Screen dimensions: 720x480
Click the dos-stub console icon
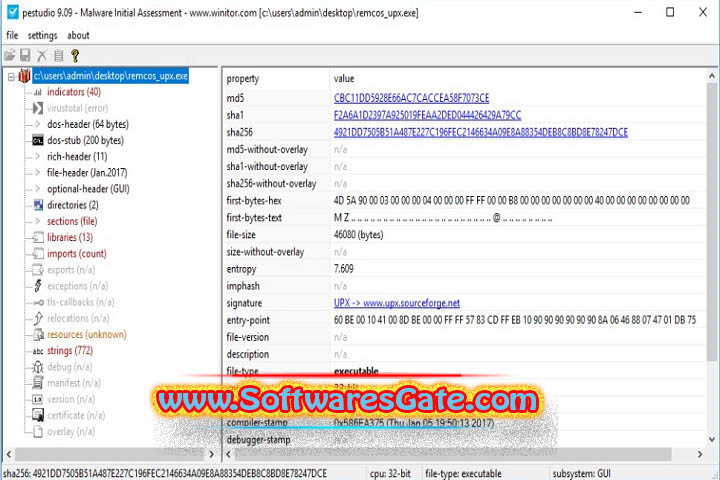coord(38,141)
